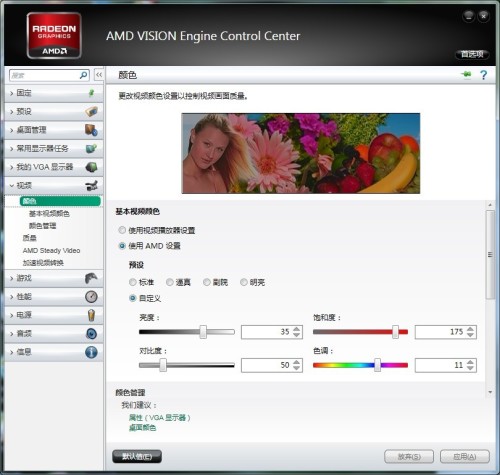Screen dimensions: 500x475
Task: Increase 饱和度 value with up arrow
Action: point(470,329)
